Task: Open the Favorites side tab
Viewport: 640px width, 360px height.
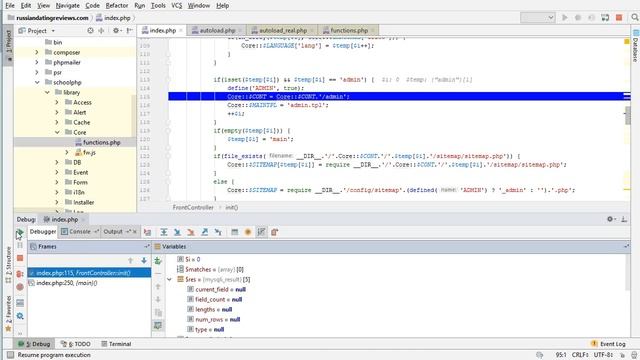Action: pos(8,314)
